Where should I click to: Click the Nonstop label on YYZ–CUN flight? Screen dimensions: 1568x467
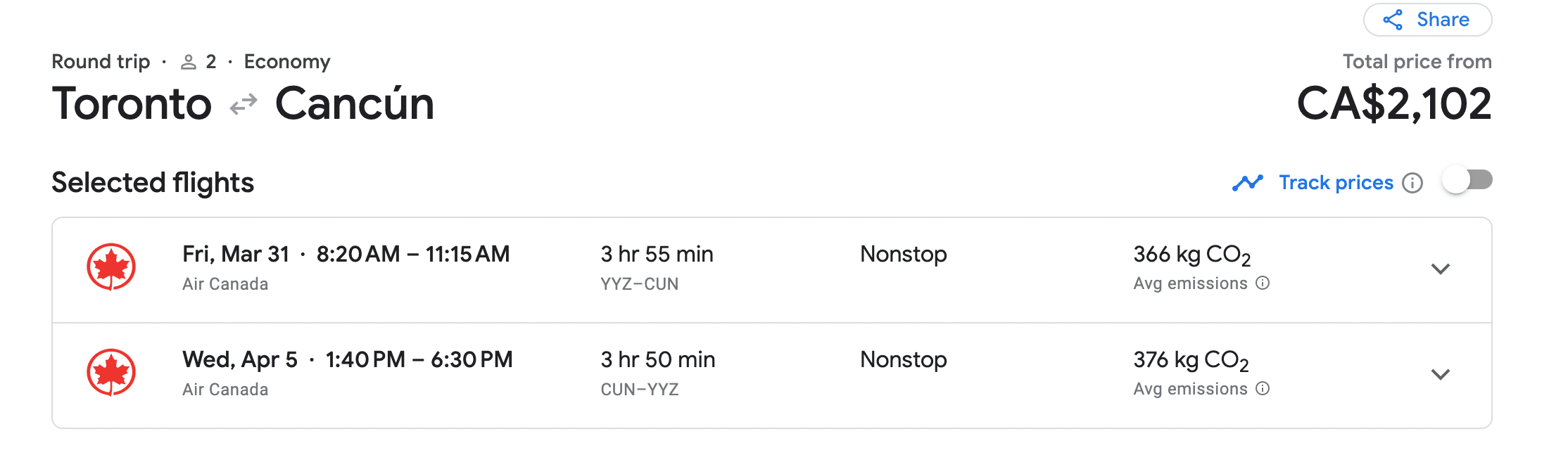pyautogui.click(x=904, y=254)
